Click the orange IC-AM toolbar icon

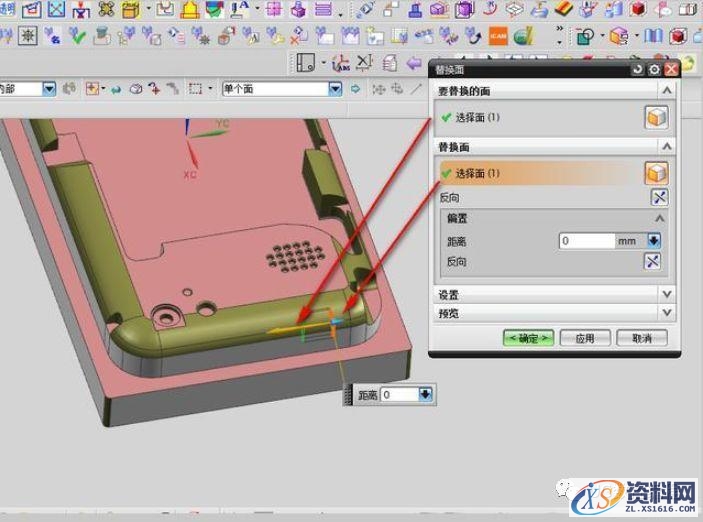(x=497, y=36)
